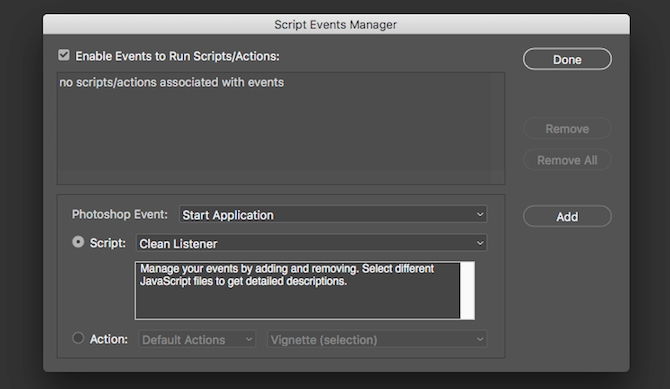Viewport: 670px width, 389px height.
Task: Open the Photoshop Event dropdown
Action: pyautogui.click(x=333, y=215)
